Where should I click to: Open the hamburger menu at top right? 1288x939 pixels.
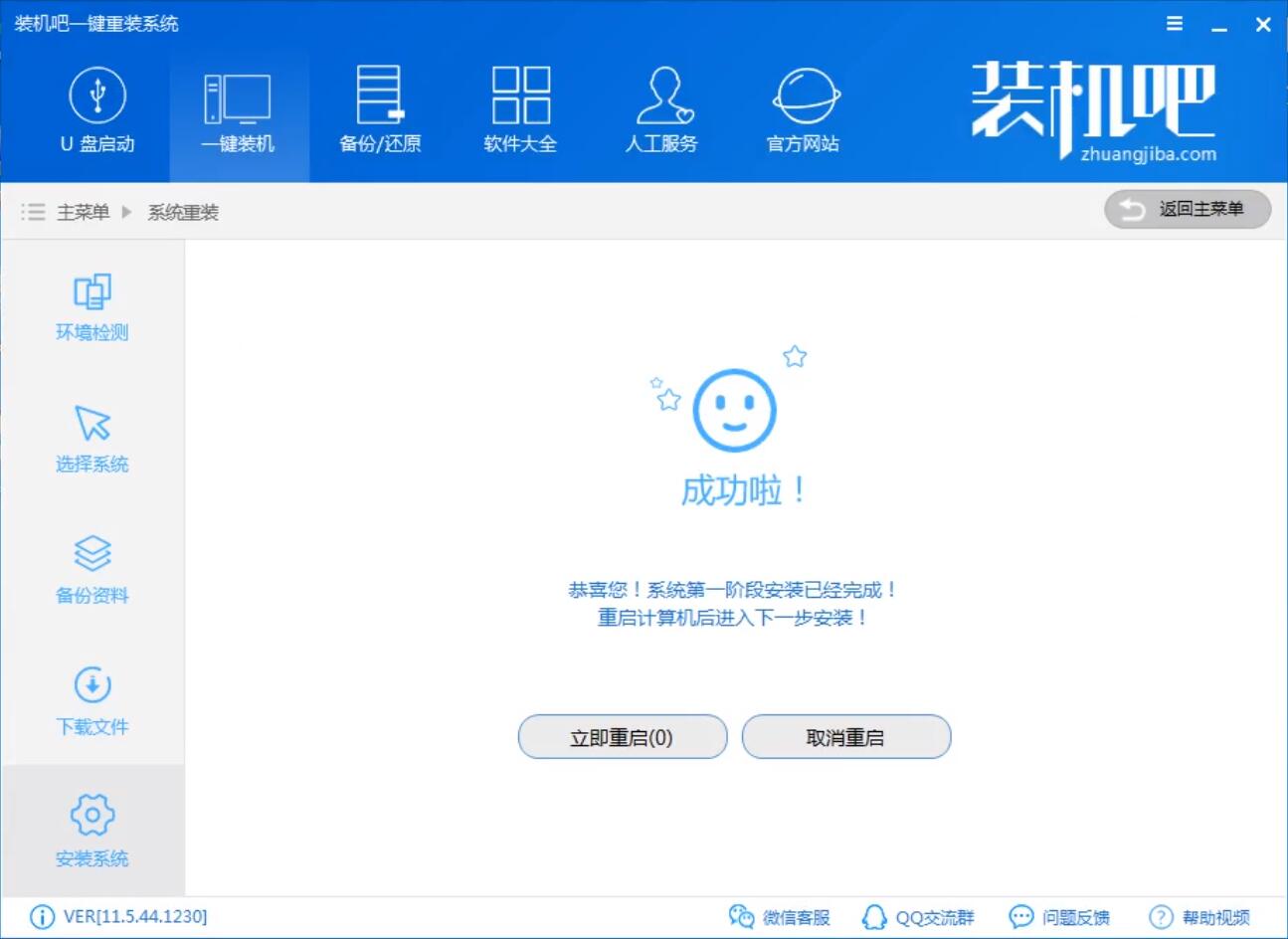coord(1174,23)
